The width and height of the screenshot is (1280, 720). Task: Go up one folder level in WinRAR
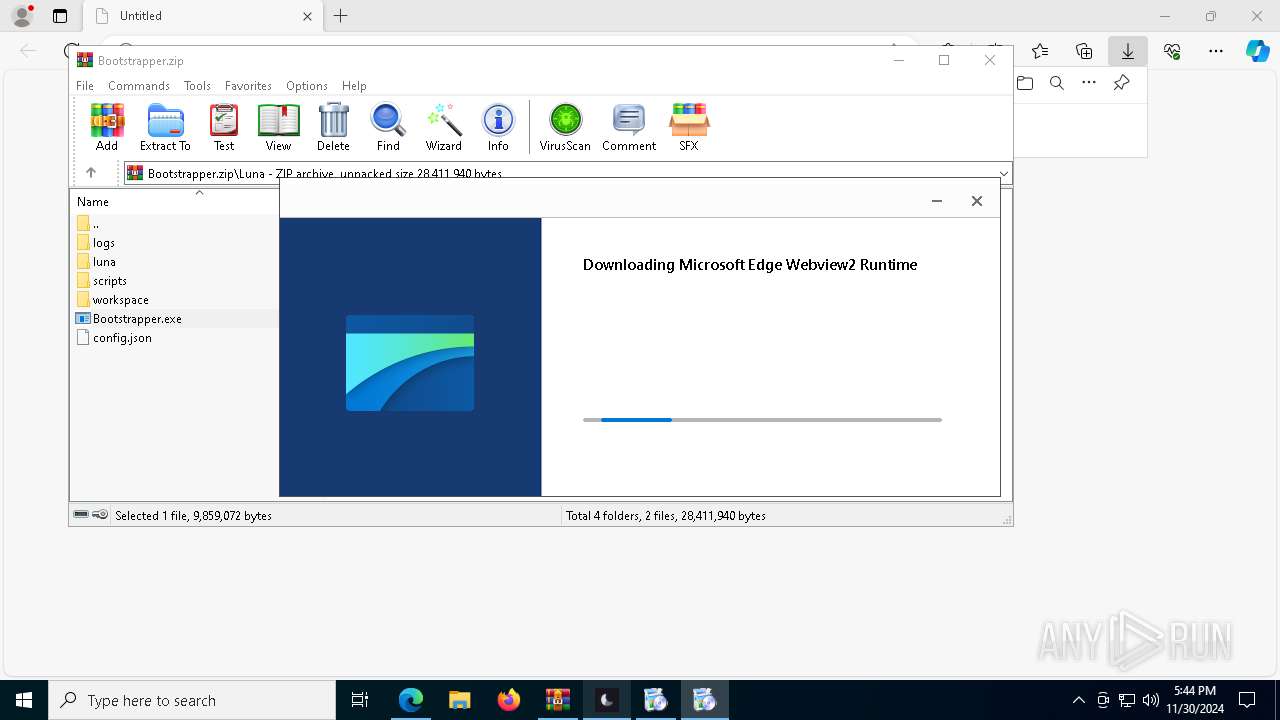point(91,173)
